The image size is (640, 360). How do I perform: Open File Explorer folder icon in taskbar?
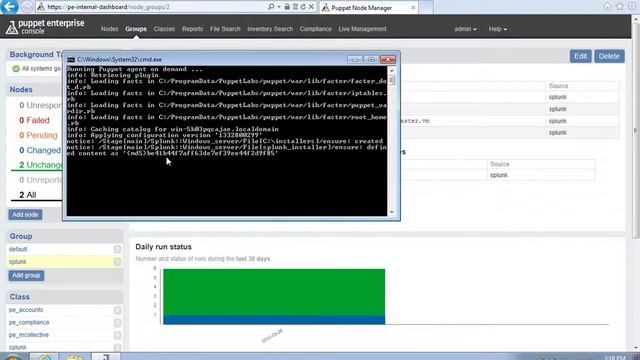[x=75, y=357]
